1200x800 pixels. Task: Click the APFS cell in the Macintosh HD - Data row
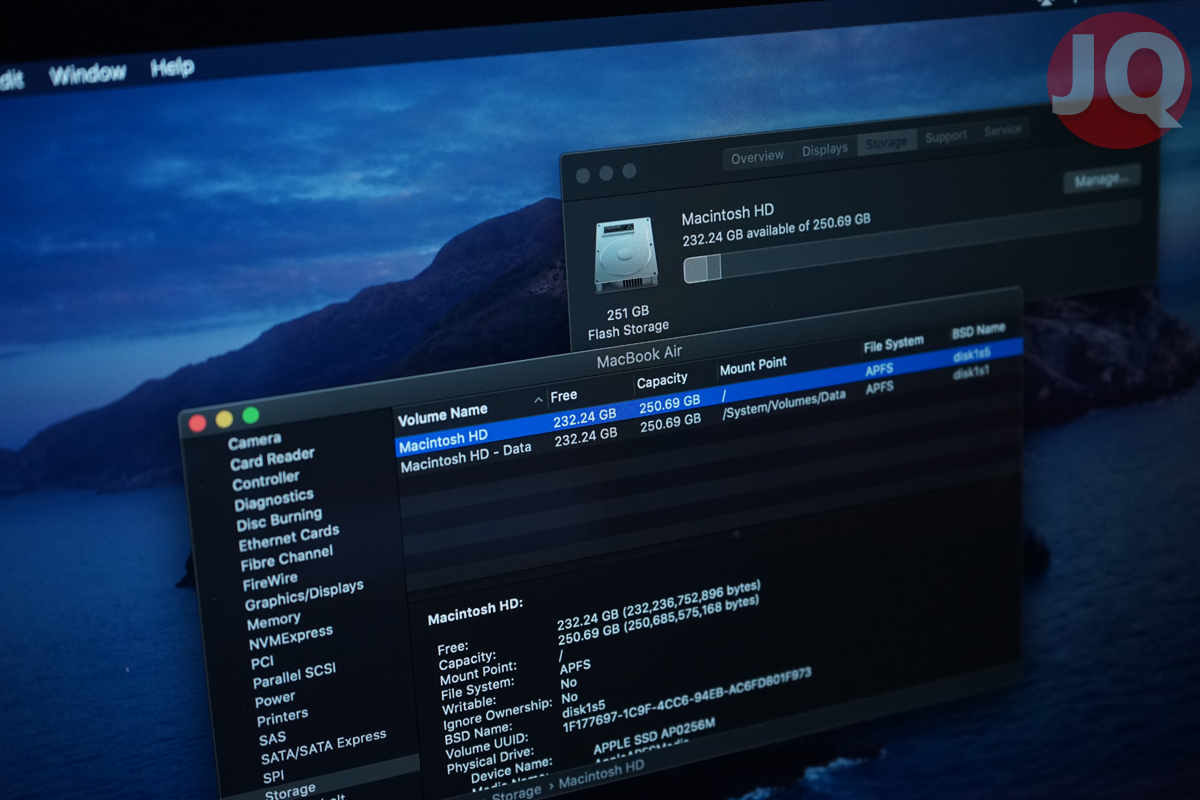[879, 388]
